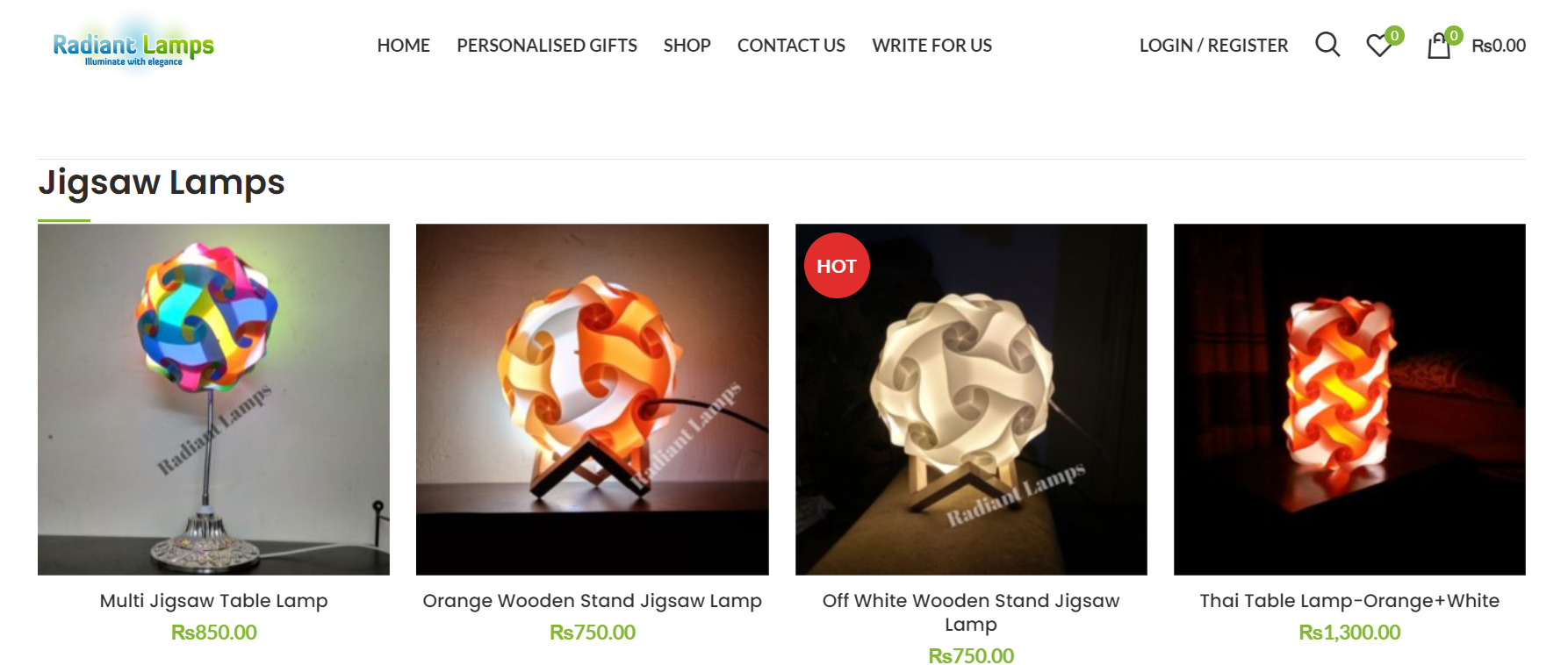Click the Thai Table Lamp-Orange+White title
The height and width of the screenshot is (665, 1568).
coord(1349,601)
